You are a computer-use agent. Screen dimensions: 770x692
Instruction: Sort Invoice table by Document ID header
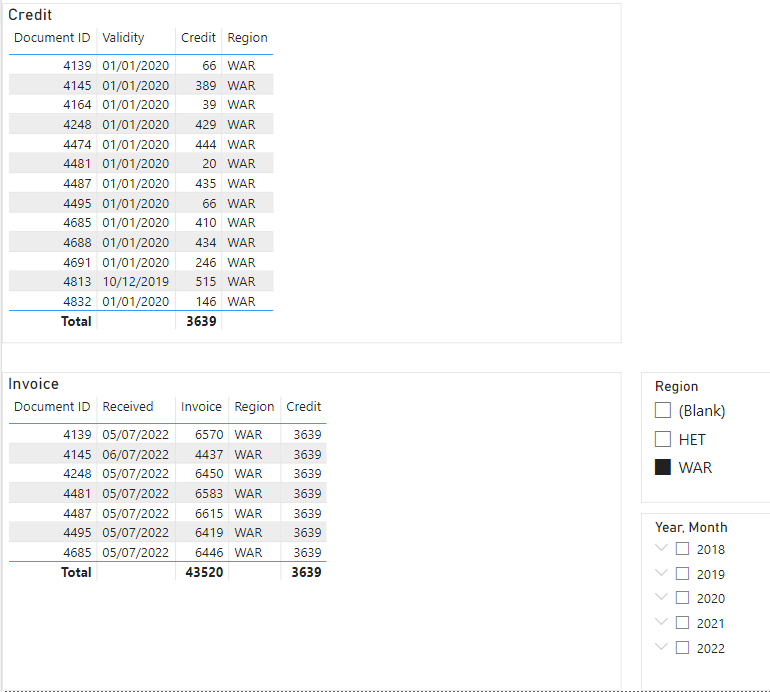[x=52, y=407]
